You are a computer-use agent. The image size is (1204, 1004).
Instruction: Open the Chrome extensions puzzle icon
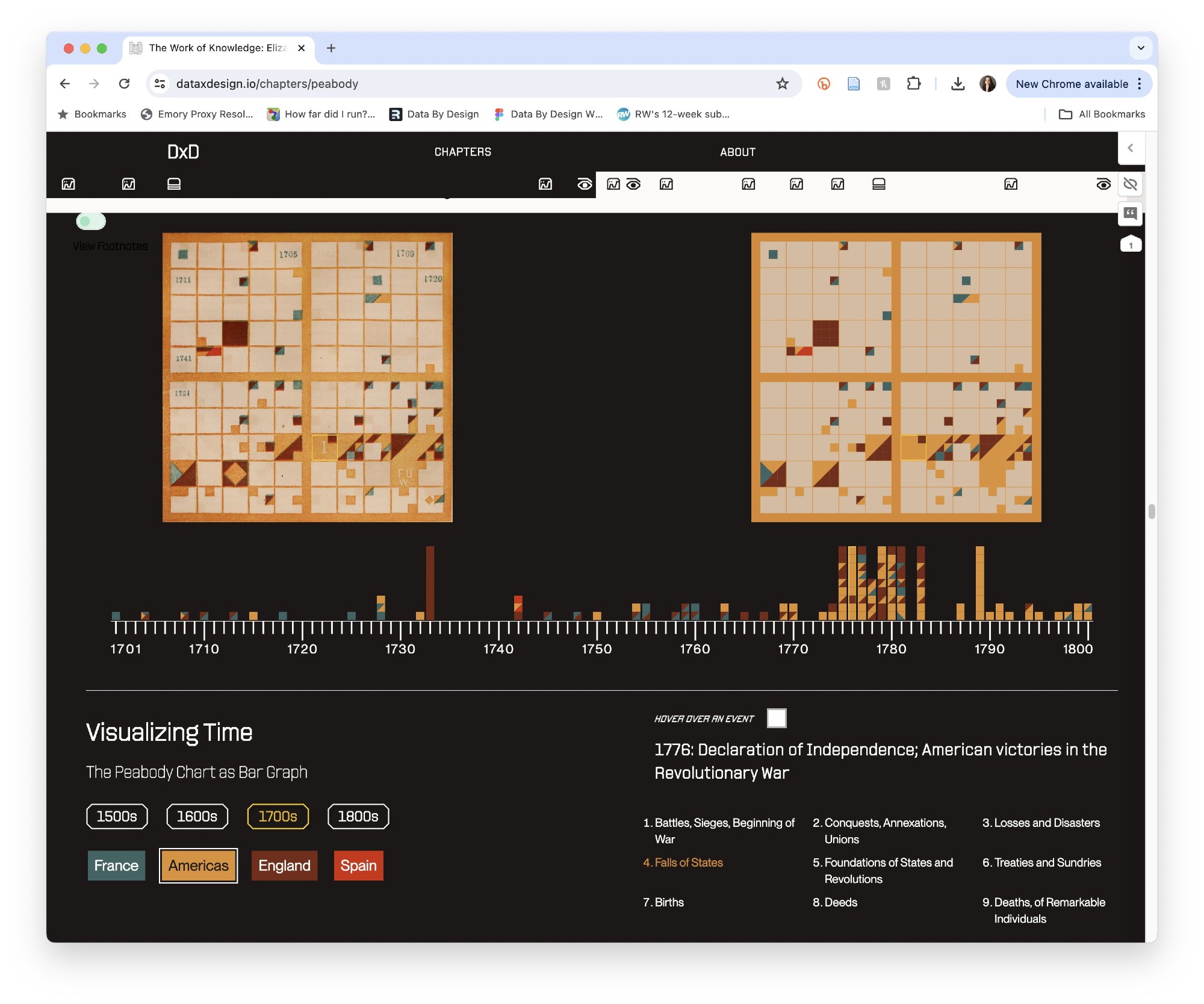pyautogui.click(x=913, y=84)
